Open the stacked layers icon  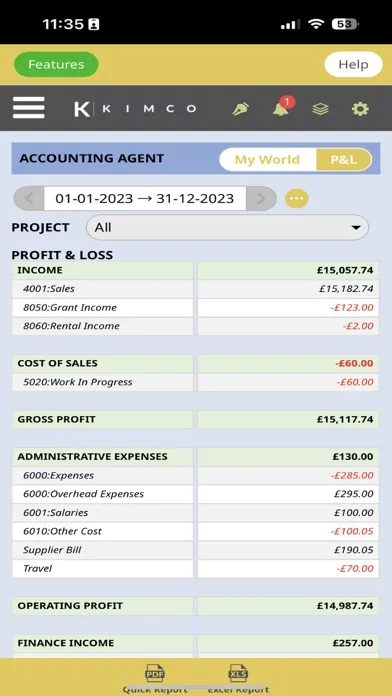pos(320,109)
